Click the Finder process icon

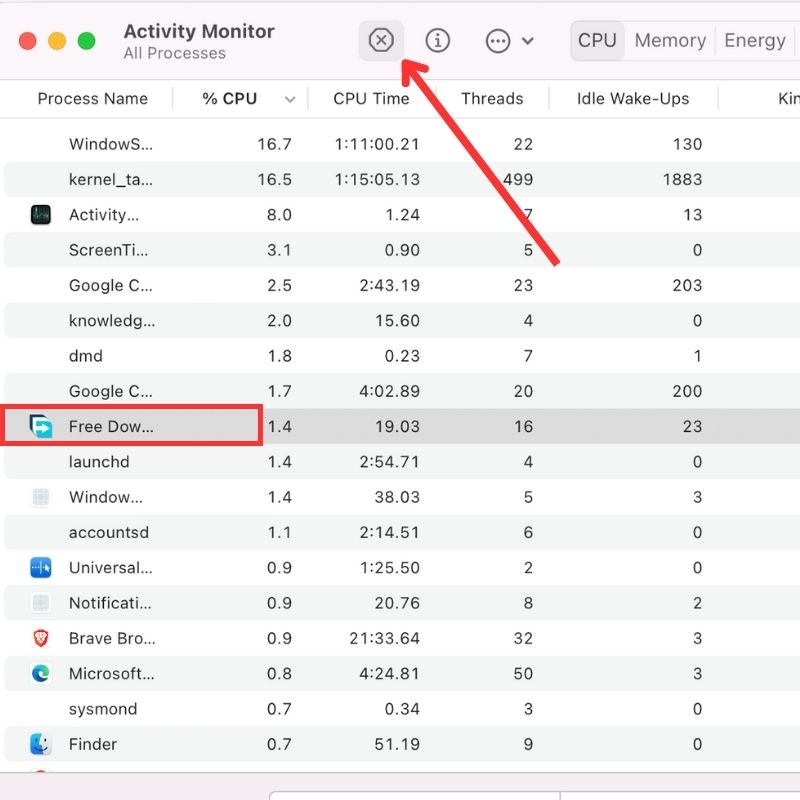point(40,744)
